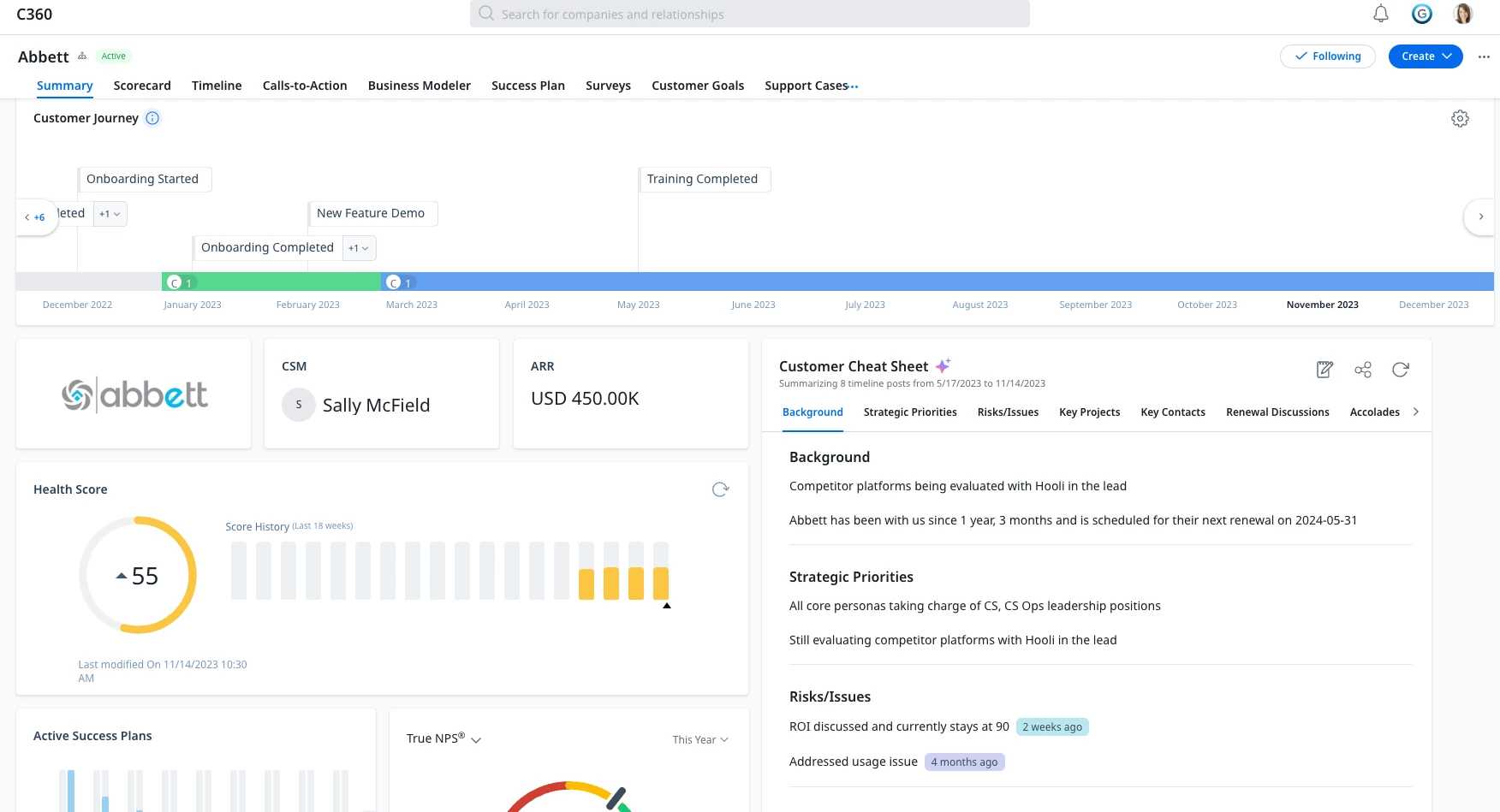Go to Calls-to-Action tab

click(x=305, y=86)
